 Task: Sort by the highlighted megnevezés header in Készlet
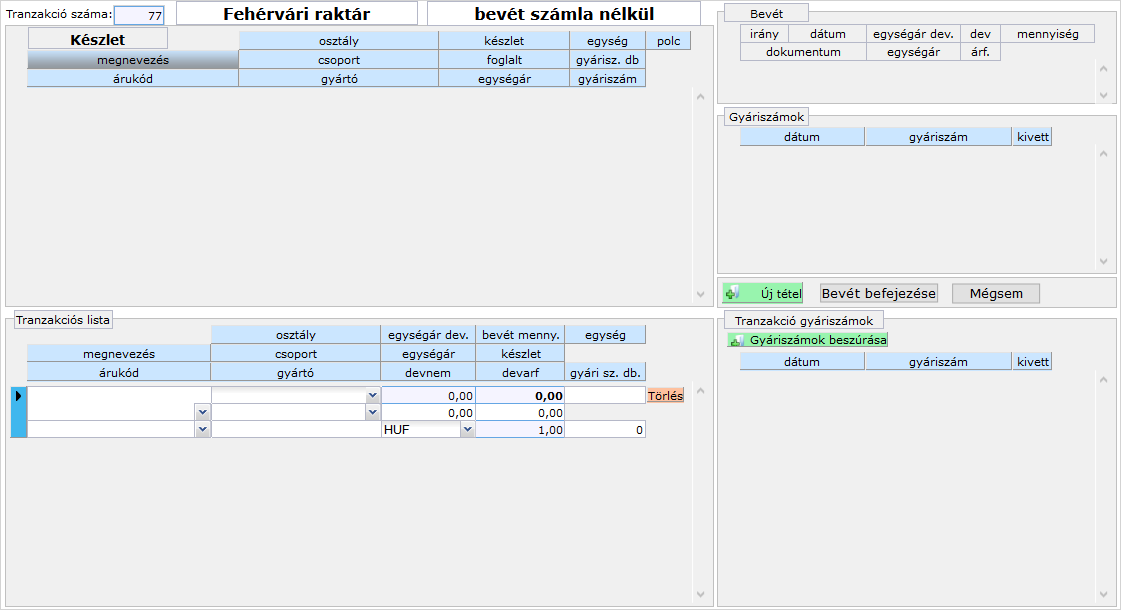(132, 60)
